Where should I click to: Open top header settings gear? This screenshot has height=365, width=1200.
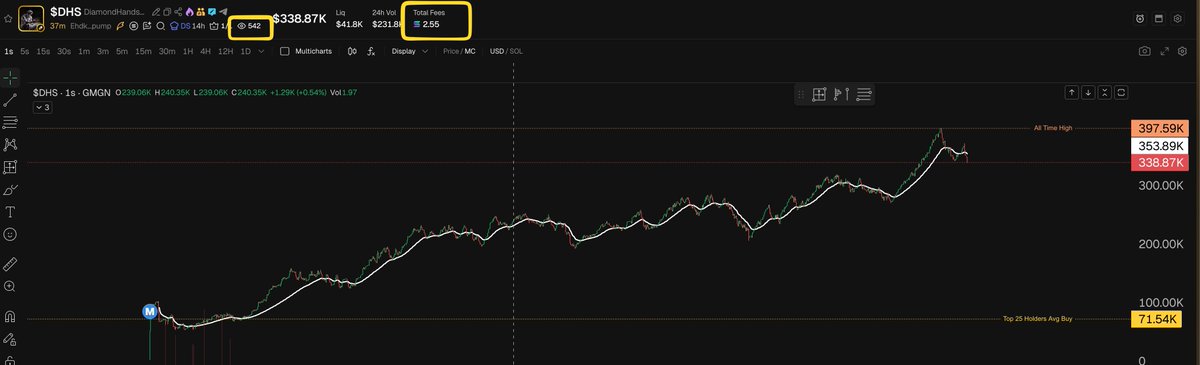[1178, 18]
